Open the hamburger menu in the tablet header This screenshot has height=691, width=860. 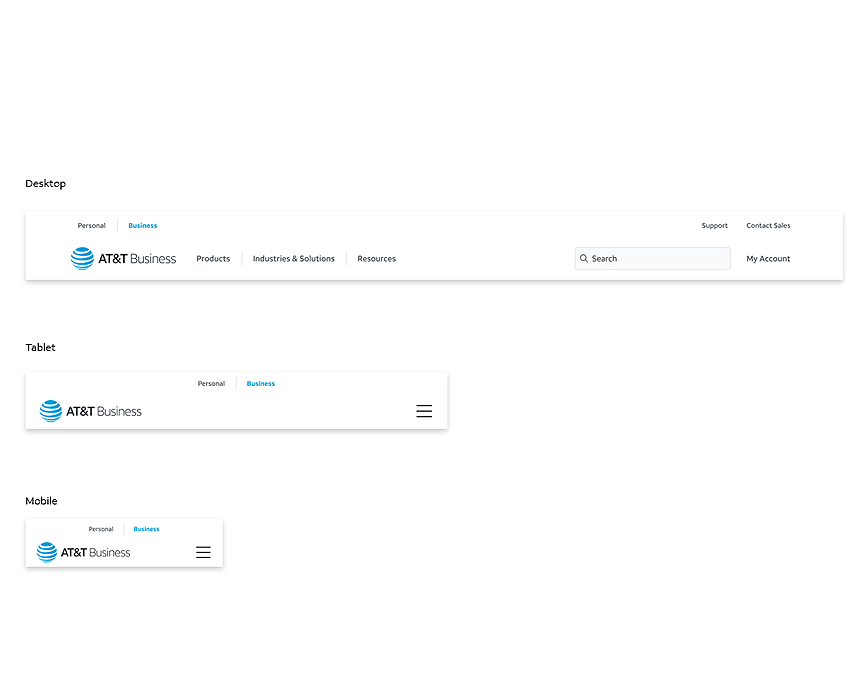coord(424,411)
